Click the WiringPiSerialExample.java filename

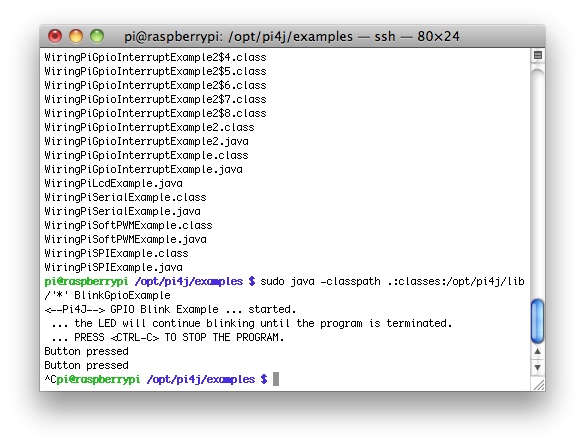122,211
